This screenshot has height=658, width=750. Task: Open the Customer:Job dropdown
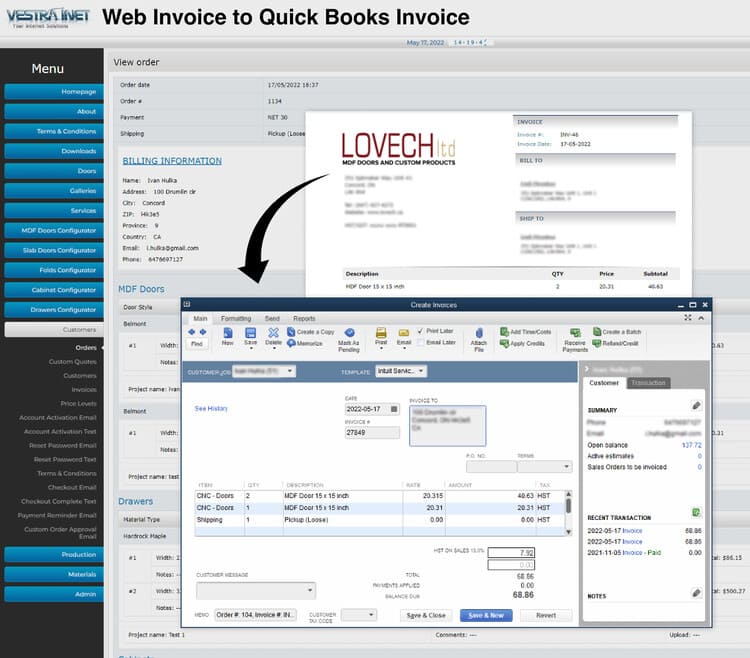pyautogui.click(x=290, y=371)
